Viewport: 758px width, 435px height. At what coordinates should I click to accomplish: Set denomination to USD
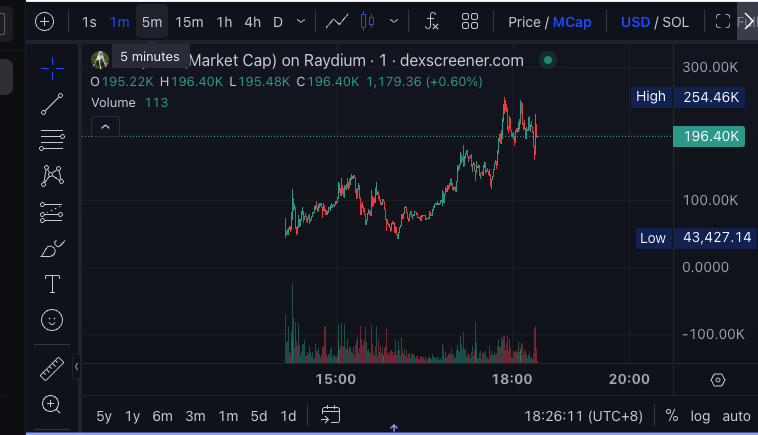pos(635,22)
